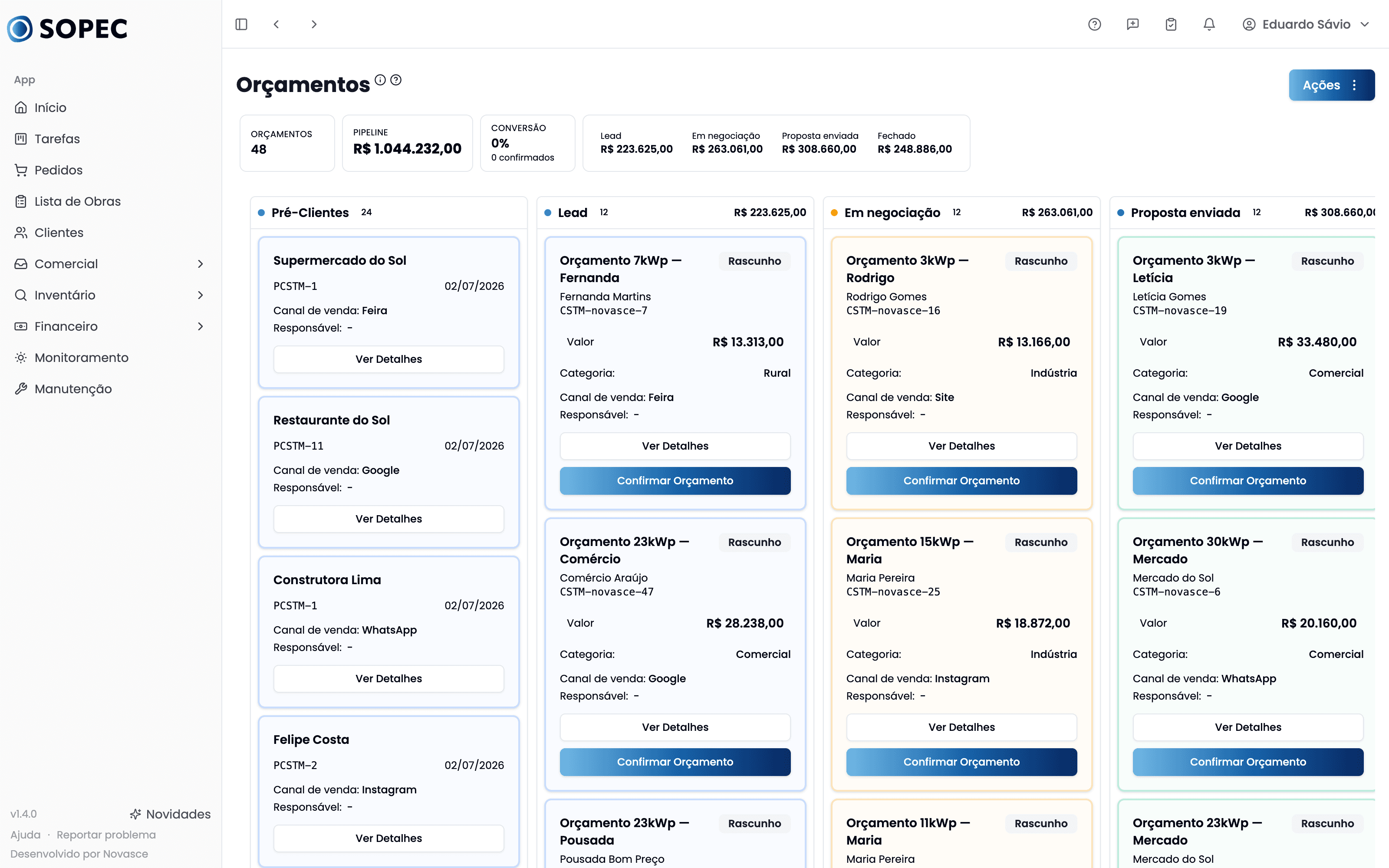View details of Felipe Costa
Image resolution: width=1389 pixels, height=868 pixels.
click(388, 838)
